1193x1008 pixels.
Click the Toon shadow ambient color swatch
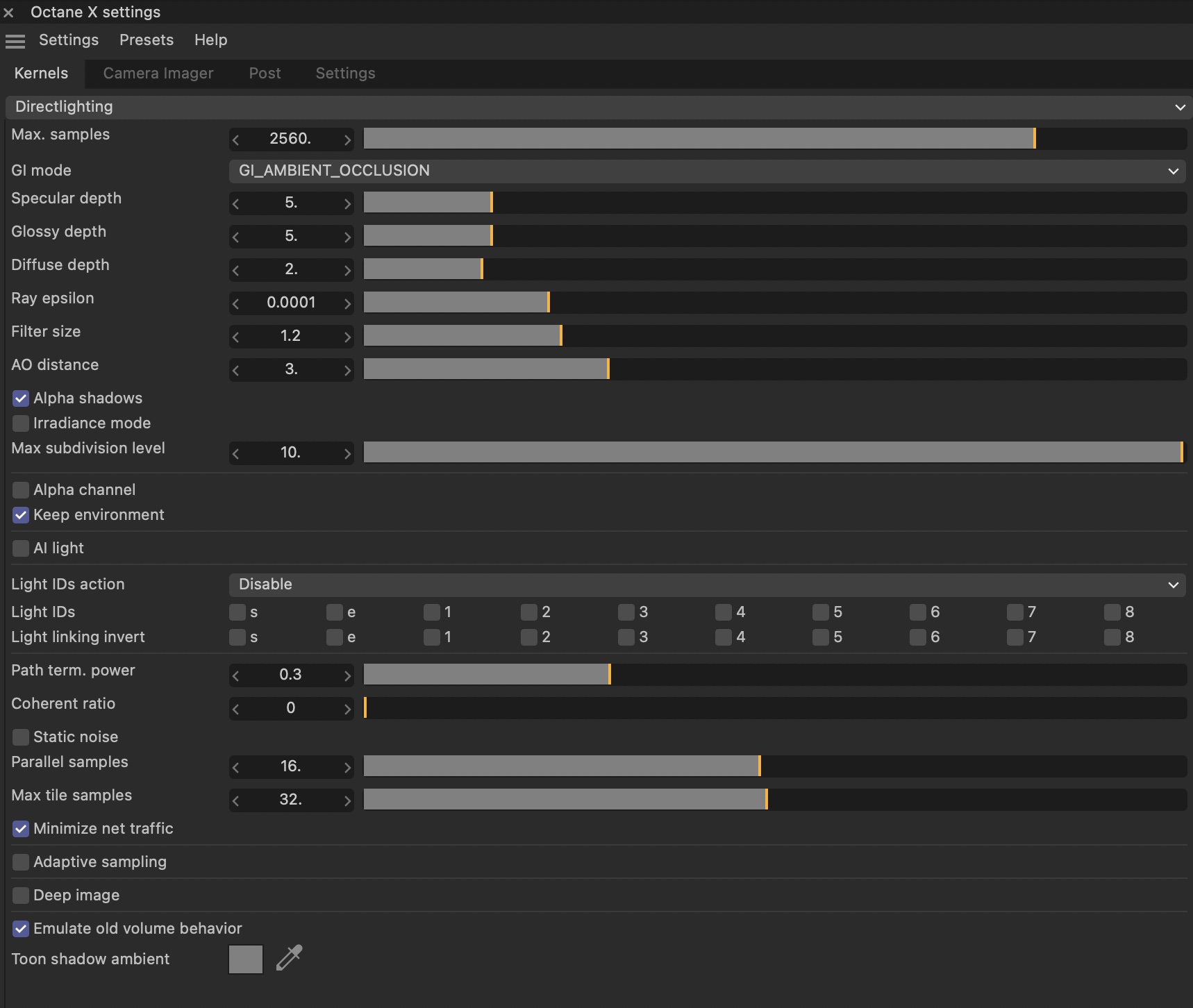coord(246,959)
